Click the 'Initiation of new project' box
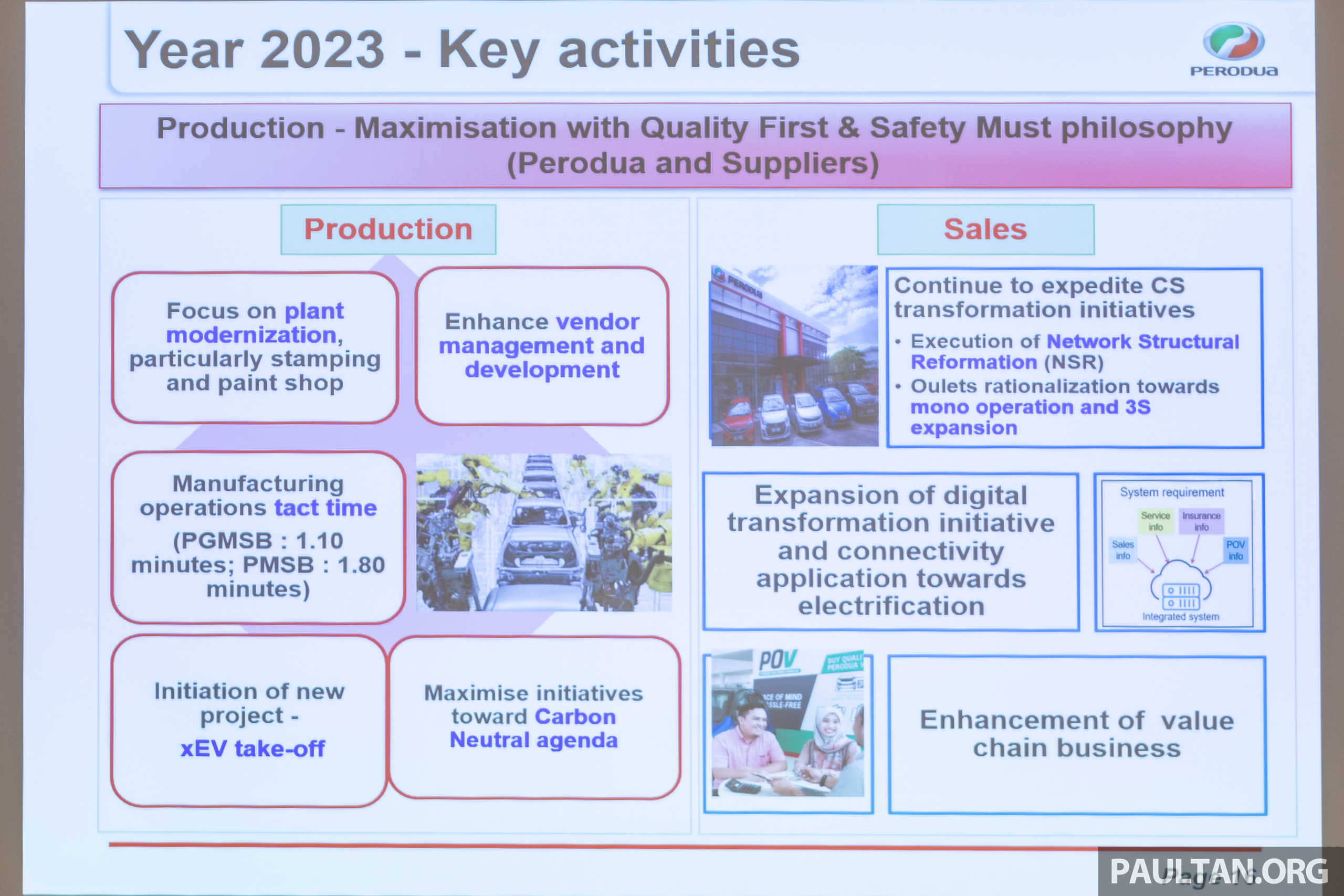Viewport: 1344px width, 896px height. point(249,721)
